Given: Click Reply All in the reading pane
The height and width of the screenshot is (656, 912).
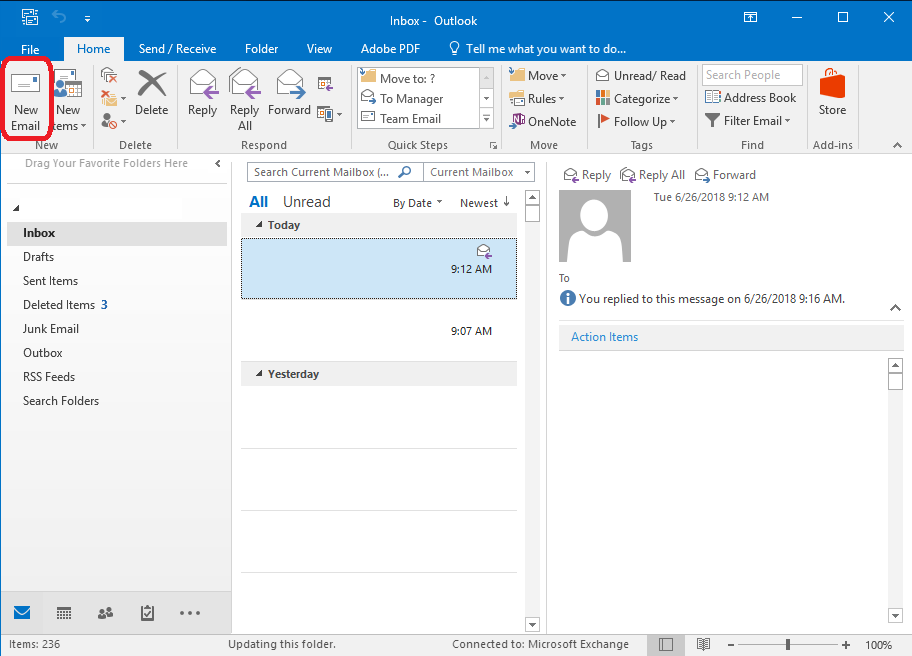Looking at the screenshot, I should [652, 175].
